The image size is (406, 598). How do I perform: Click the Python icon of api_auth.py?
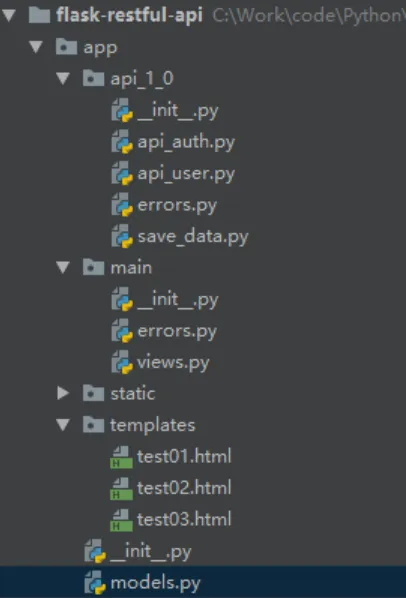point(122,142)
